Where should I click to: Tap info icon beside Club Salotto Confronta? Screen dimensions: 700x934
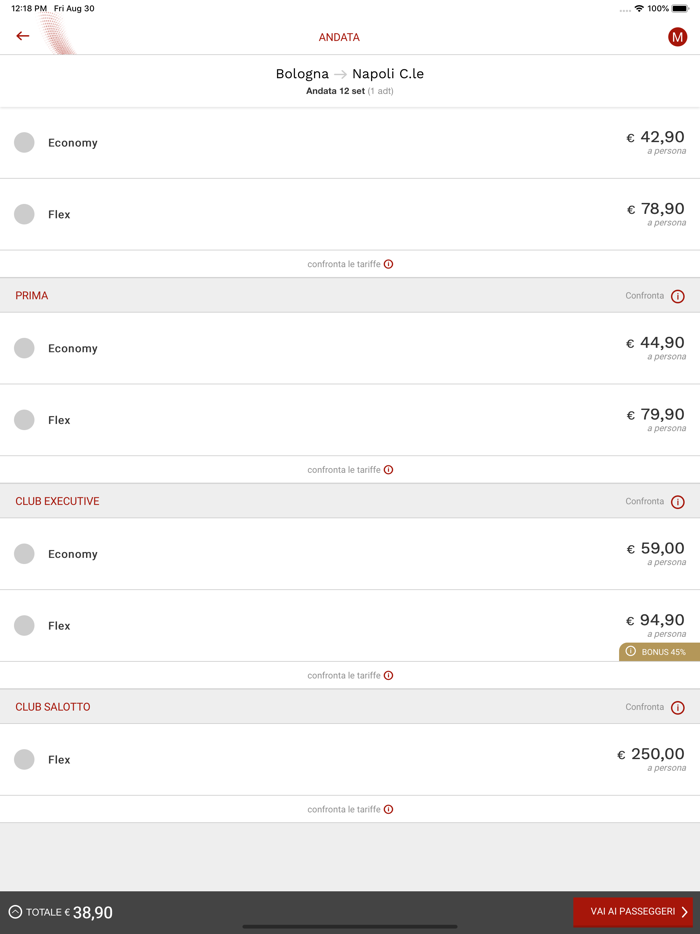click(x=678, y=708)
